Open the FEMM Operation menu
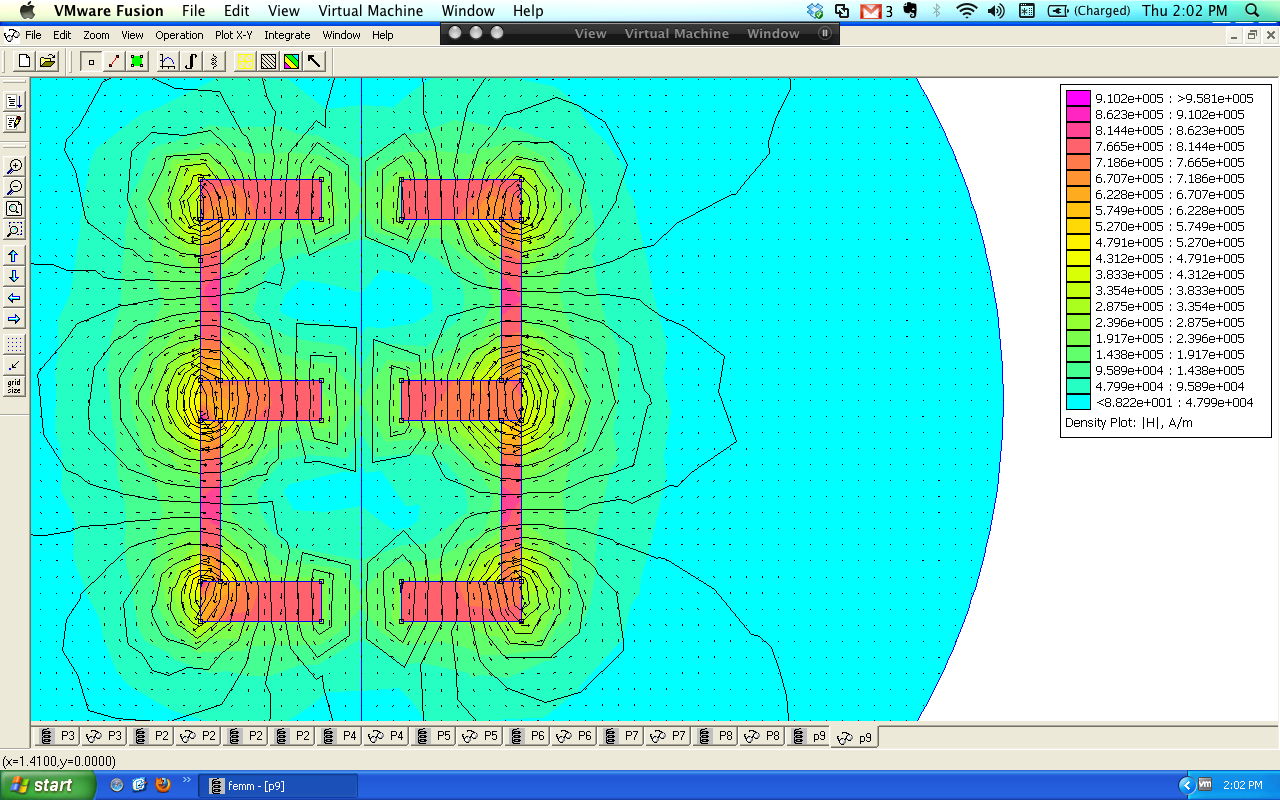 pos(179,35)
